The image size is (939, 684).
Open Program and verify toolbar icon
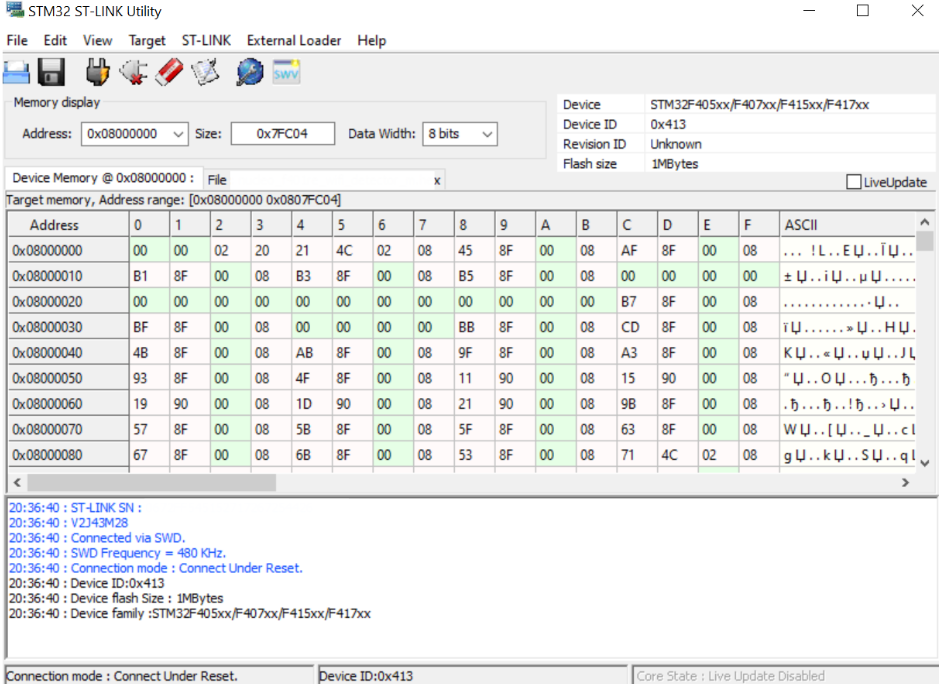point(205,72)
